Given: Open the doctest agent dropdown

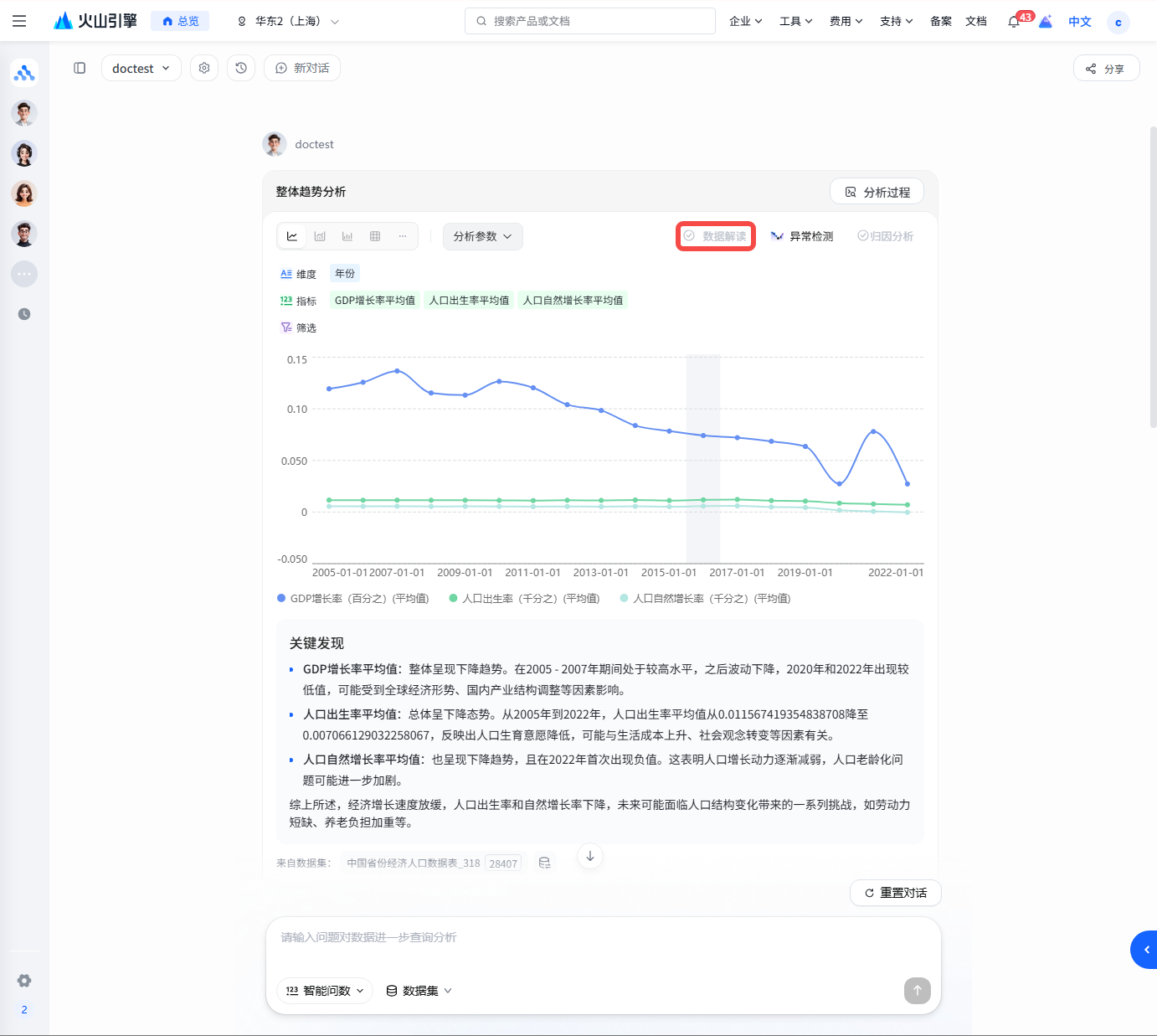Looking at the screenshot, I should point(141,68).
